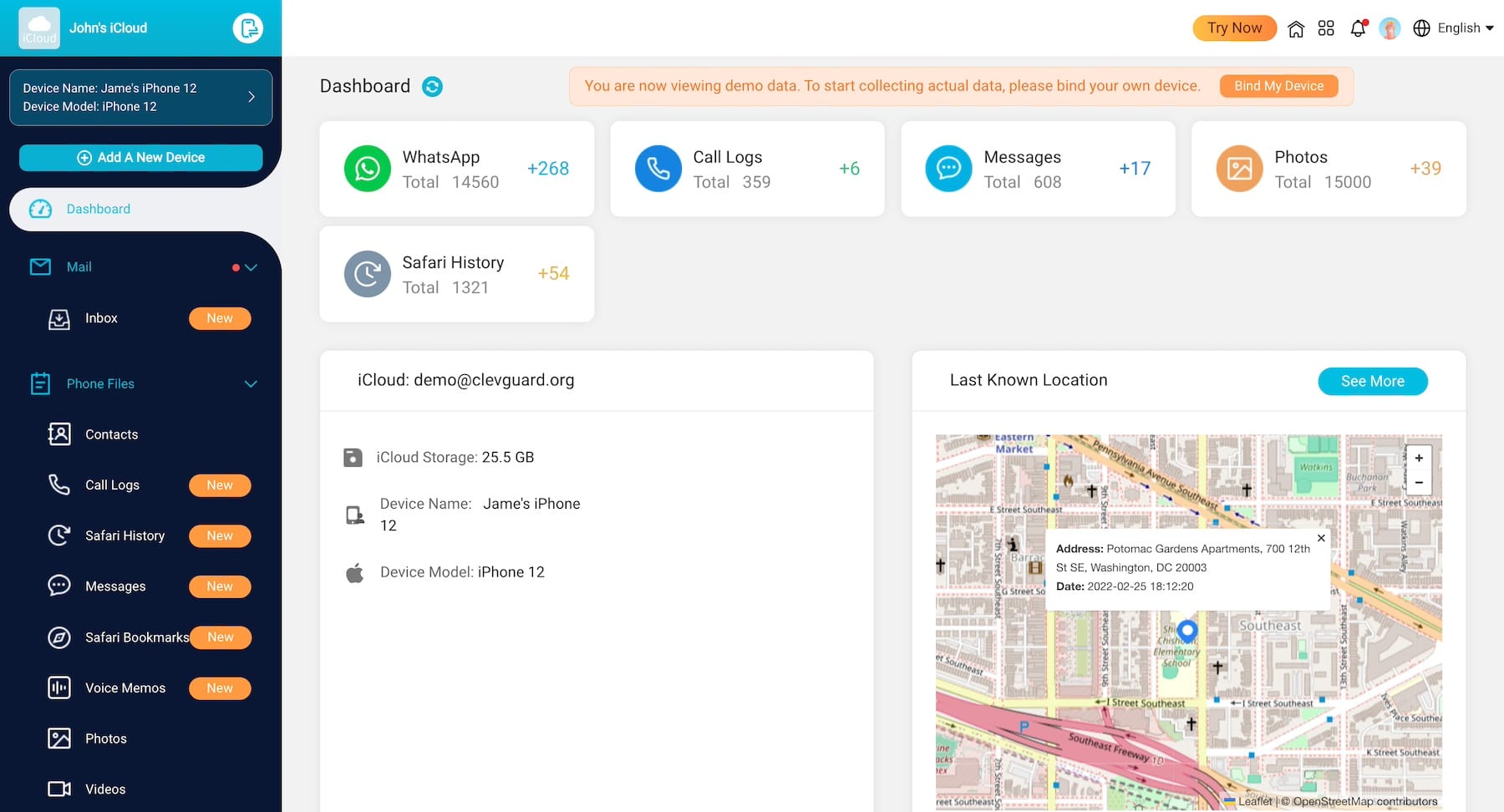Close the map address popup
This screenshot has width=1504, height=812.
click(x=1321, y=538)
